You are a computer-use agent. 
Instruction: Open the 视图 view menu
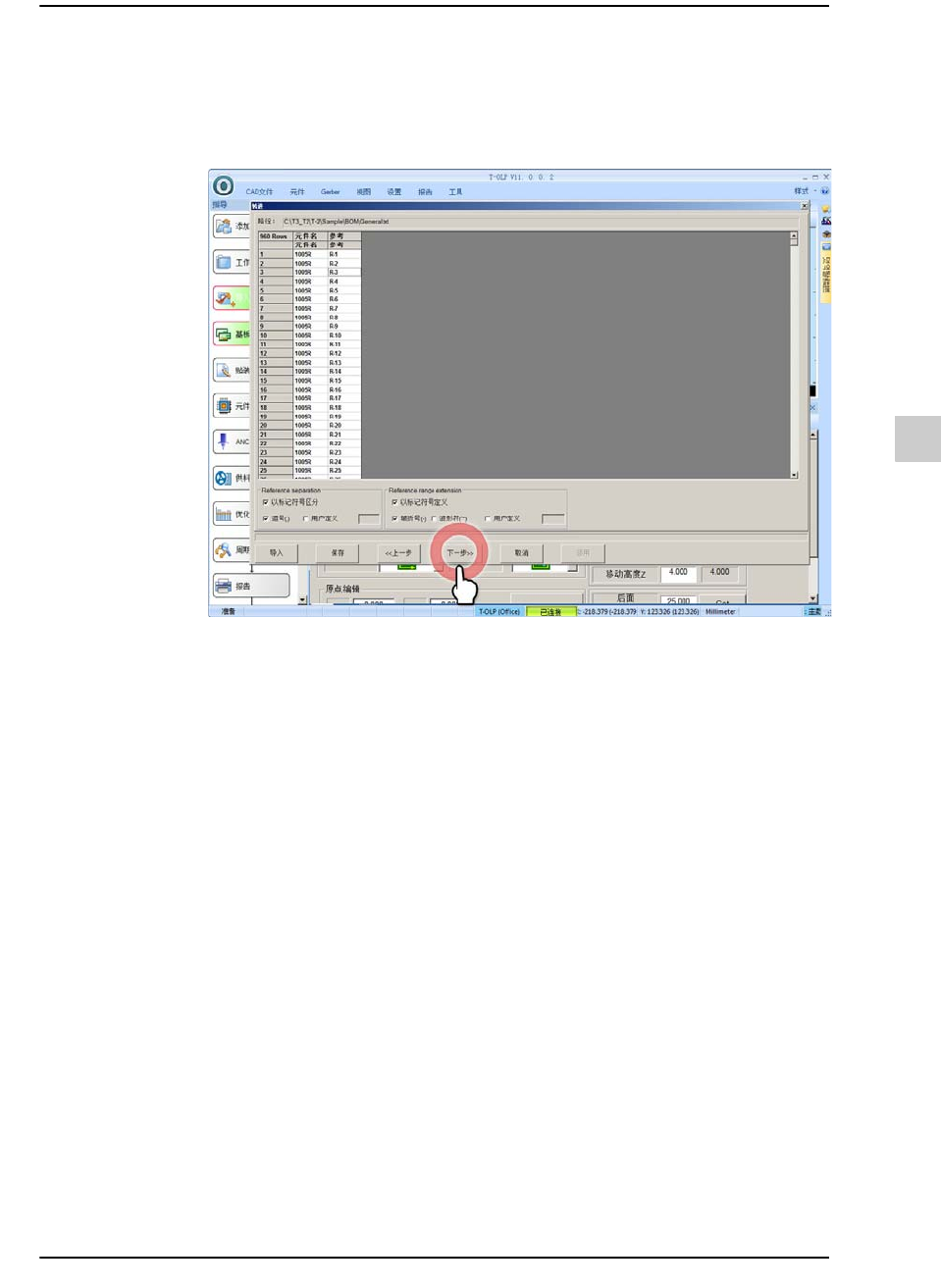pos(364,192)
